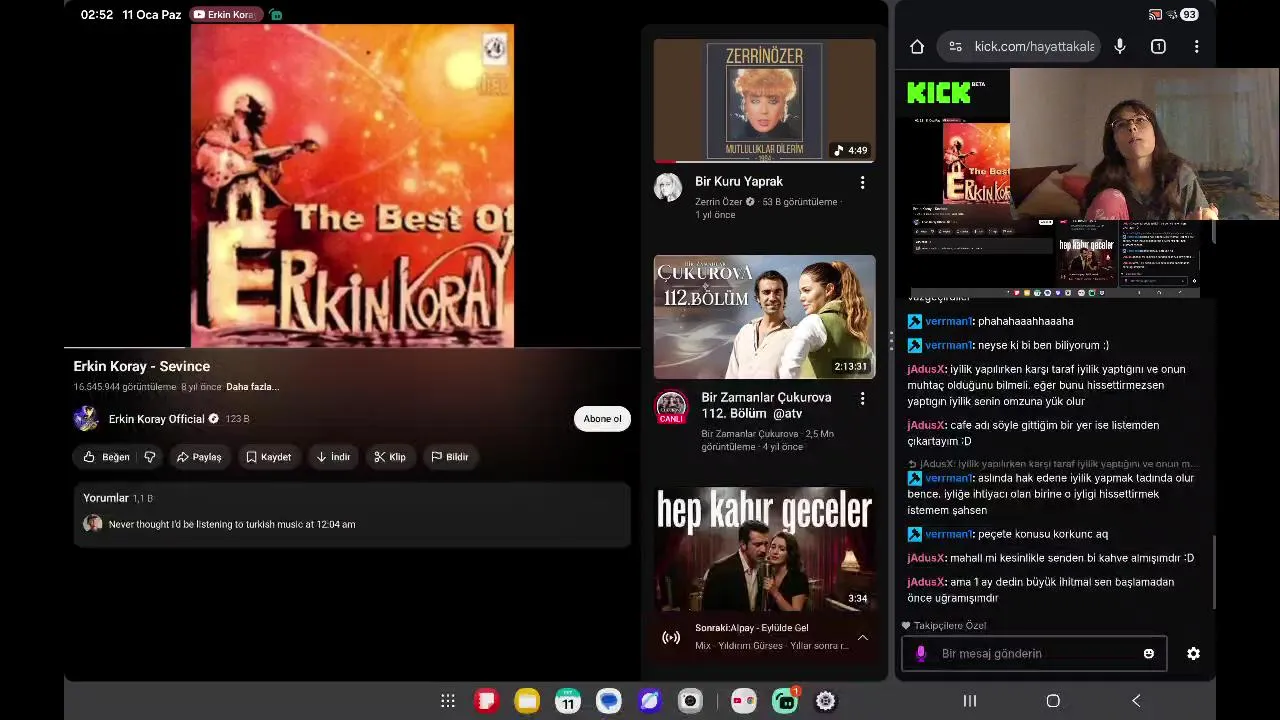The image size is (1280, 720).
Task: Tap the back navigation arrow
Action: click(x=1136, y=701)
